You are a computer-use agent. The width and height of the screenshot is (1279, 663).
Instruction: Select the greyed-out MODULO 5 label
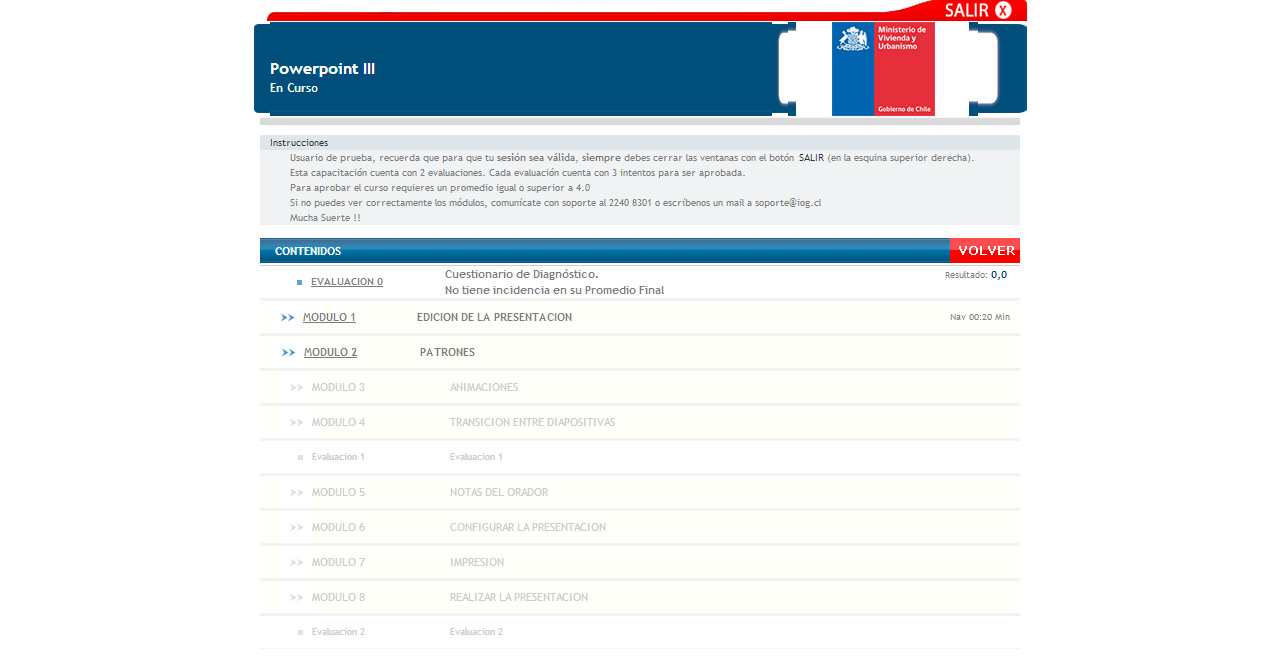click(338, 492)
